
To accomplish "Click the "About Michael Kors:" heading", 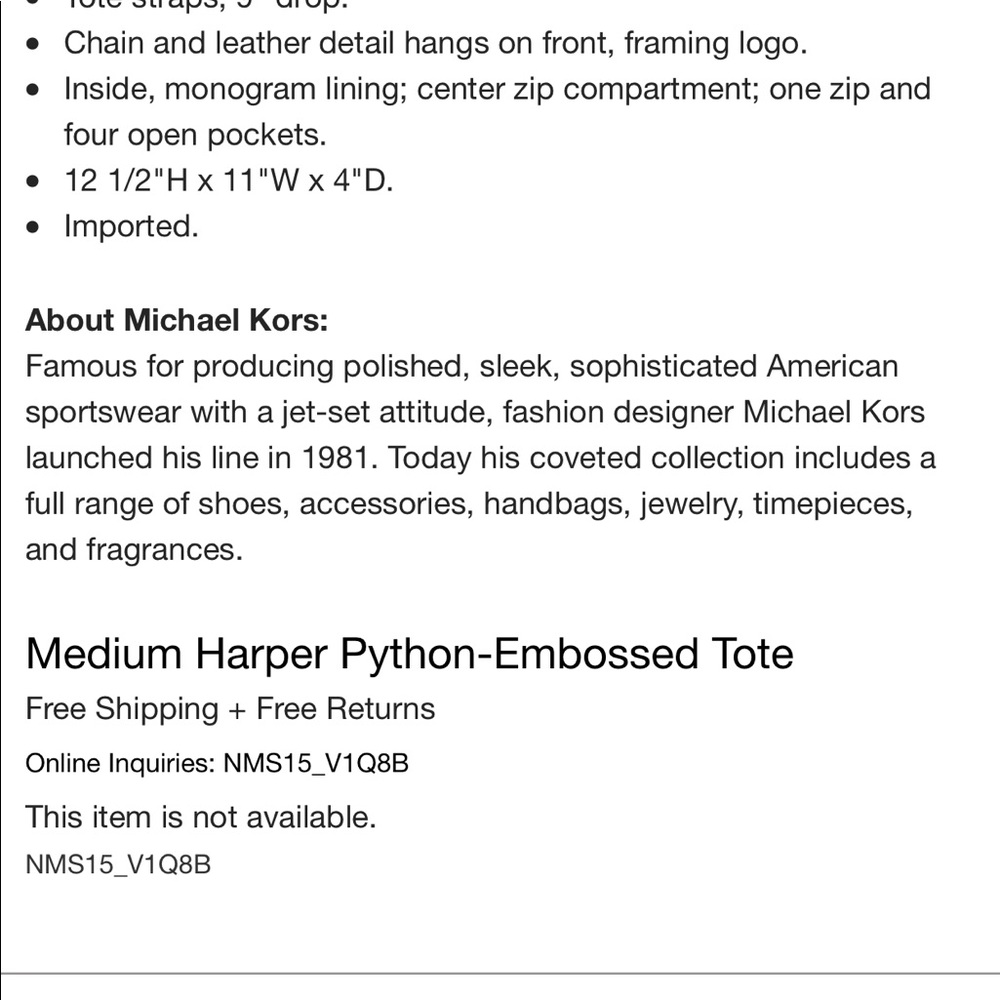I will 177,320.
